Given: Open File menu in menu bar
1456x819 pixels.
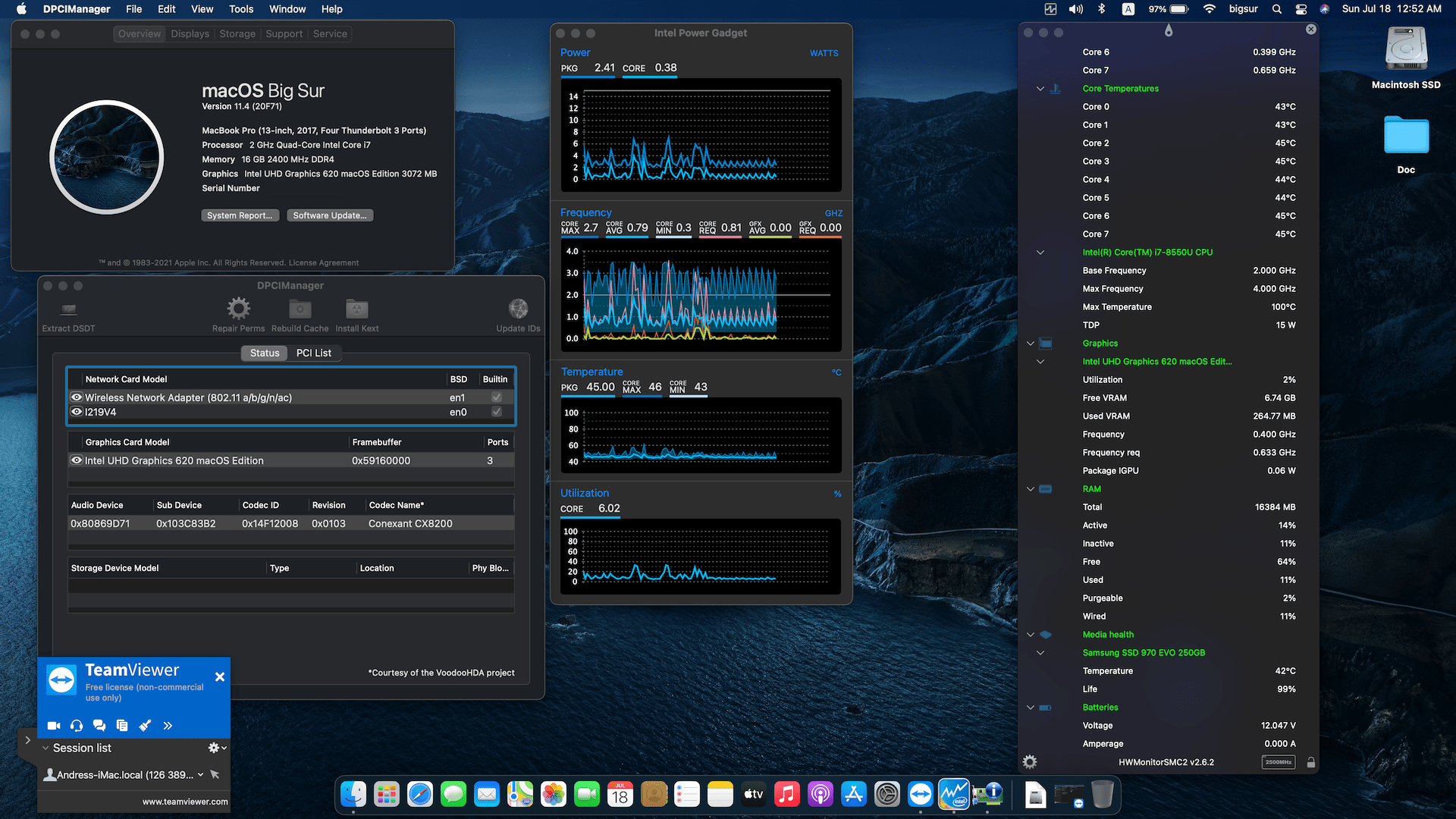Looking at the screenshot, I should (x=134, y=9).
